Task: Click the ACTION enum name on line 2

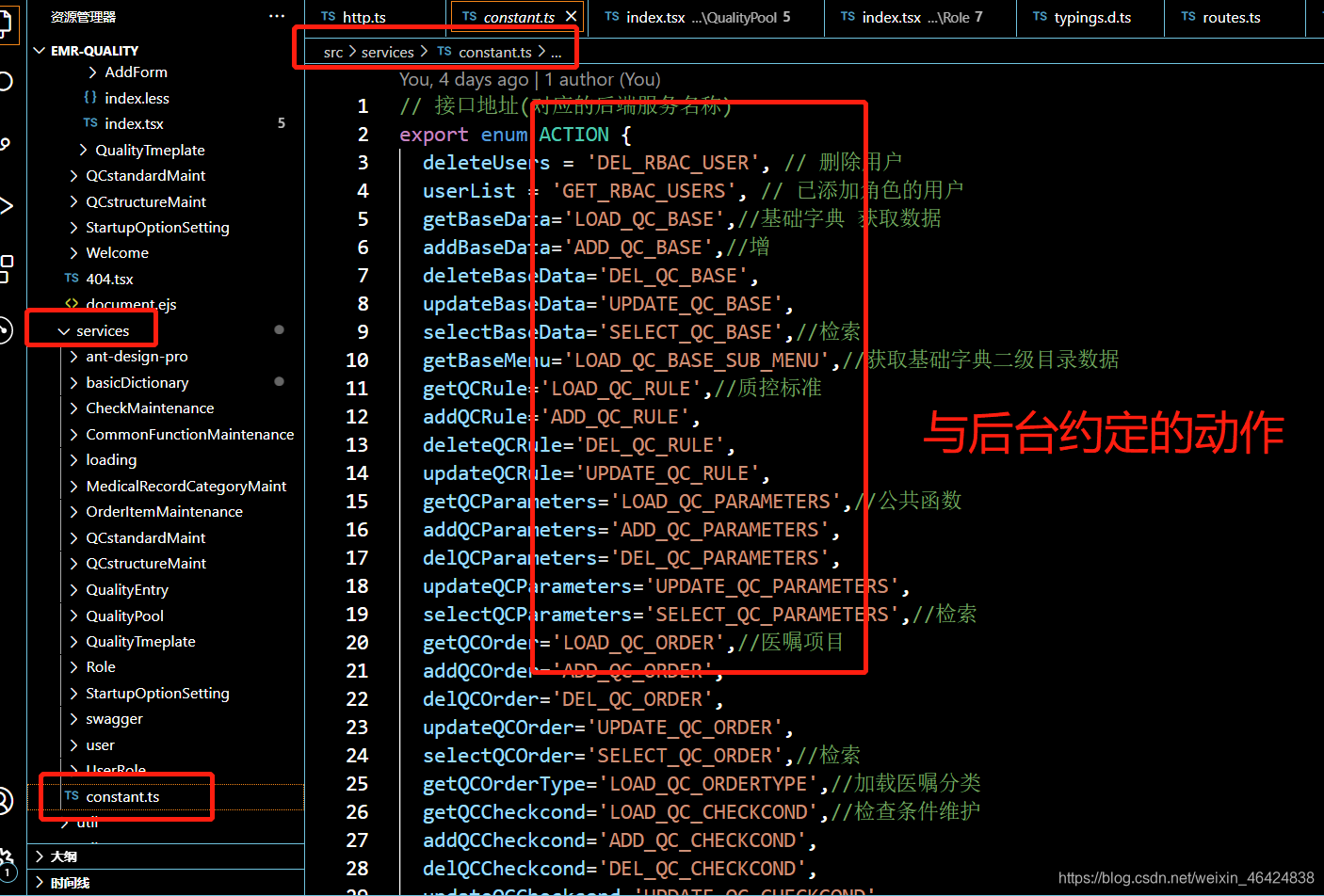Action: 573,135
